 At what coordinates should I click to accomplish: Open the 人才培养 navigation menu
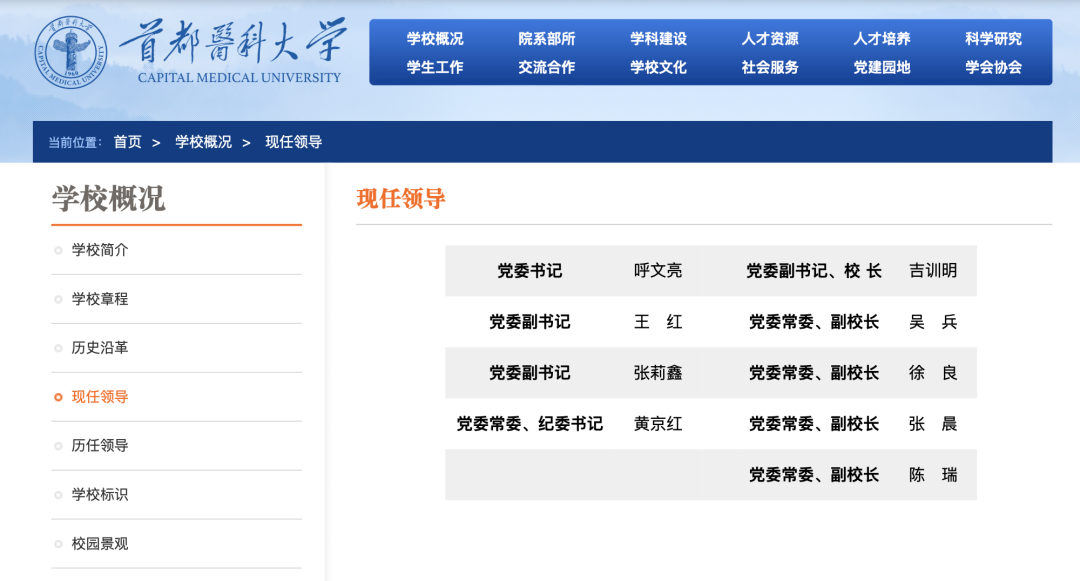click(x=882, y=39)
